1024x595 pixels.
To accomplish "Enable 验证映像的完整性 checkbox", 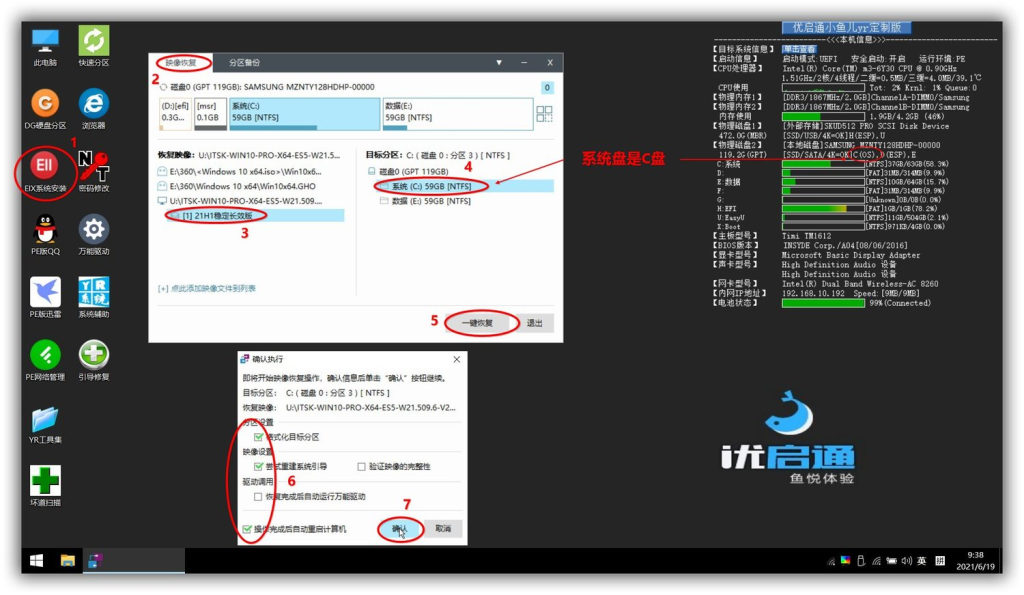I will point(361,466).
